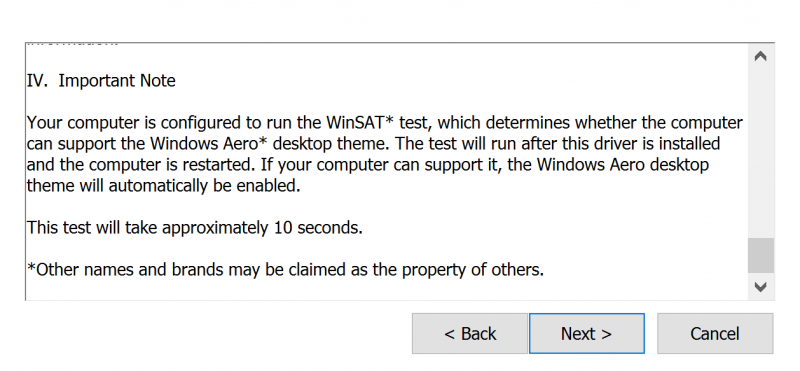
Task: Click the scrollbar up arrow
Action: pos(761,56)
